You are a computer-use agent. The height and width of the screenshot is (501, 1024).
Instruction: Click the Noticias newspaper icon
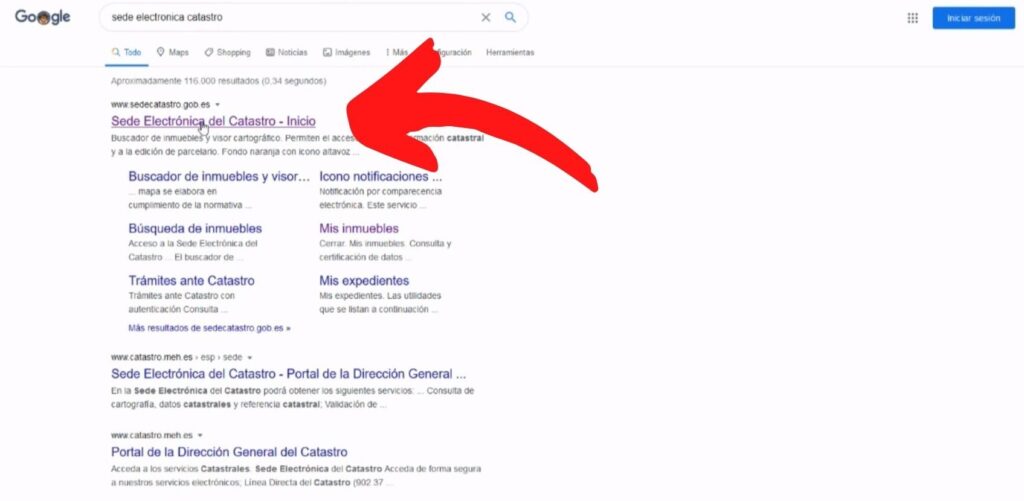(x=270, y=52)
